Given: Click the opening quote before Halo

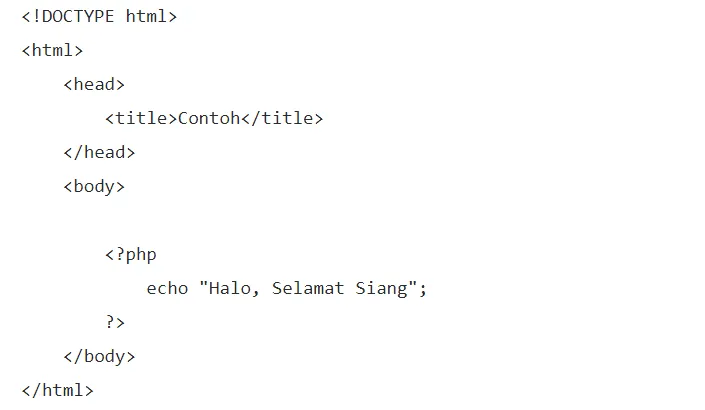Looking at the screenshot, I should [x=203, y=289].
